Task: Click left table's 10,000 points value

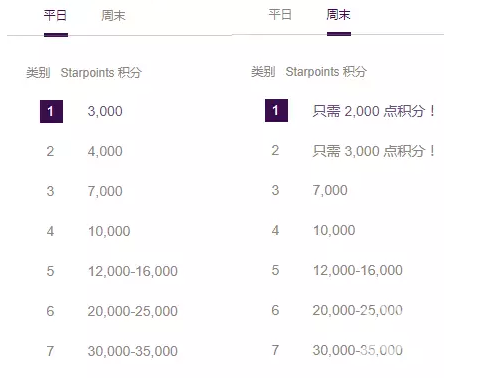Action: click(x=109, y=231)
